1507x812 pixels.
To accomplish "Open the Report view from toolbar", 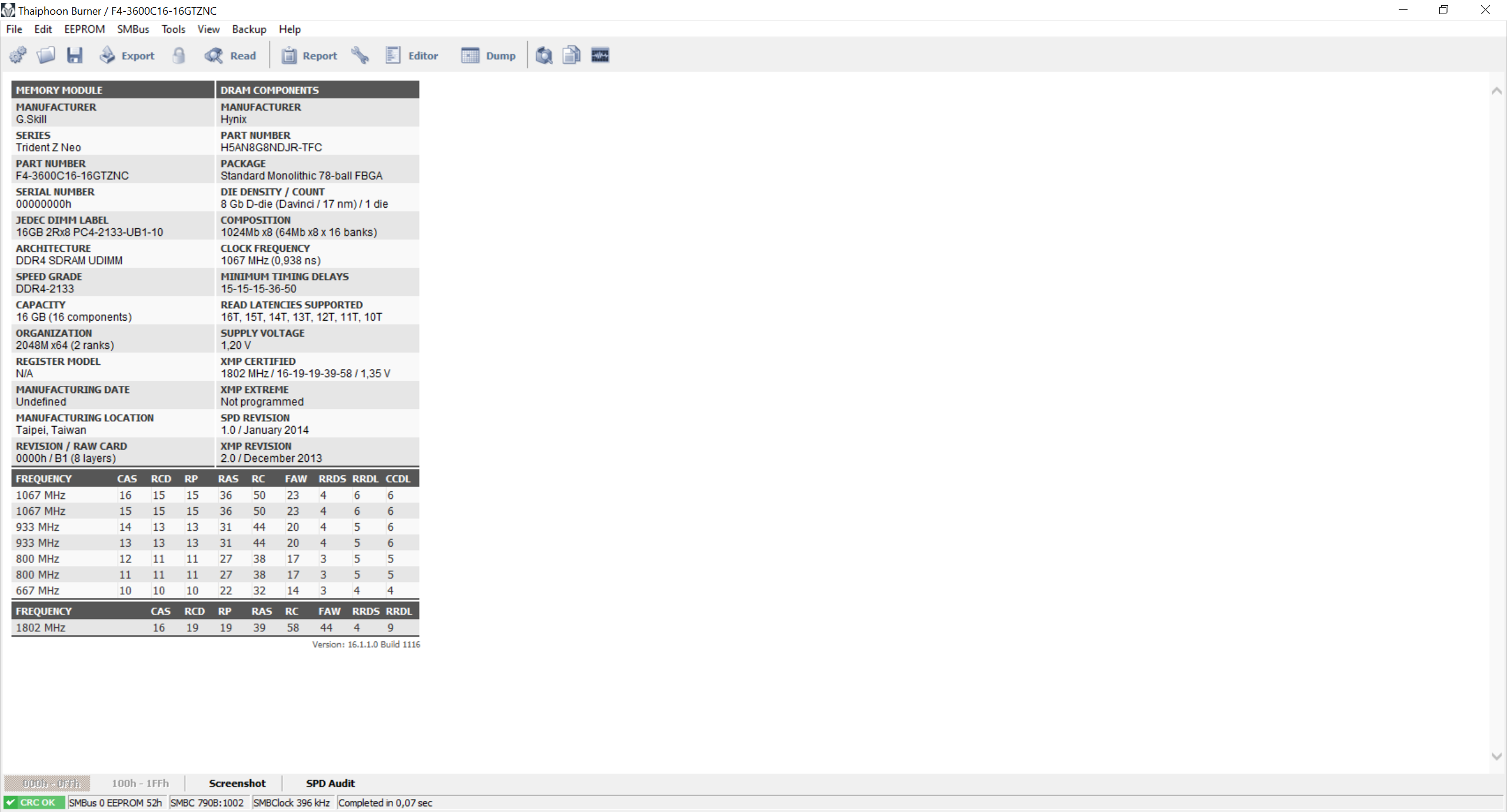I will click(309, 55).
